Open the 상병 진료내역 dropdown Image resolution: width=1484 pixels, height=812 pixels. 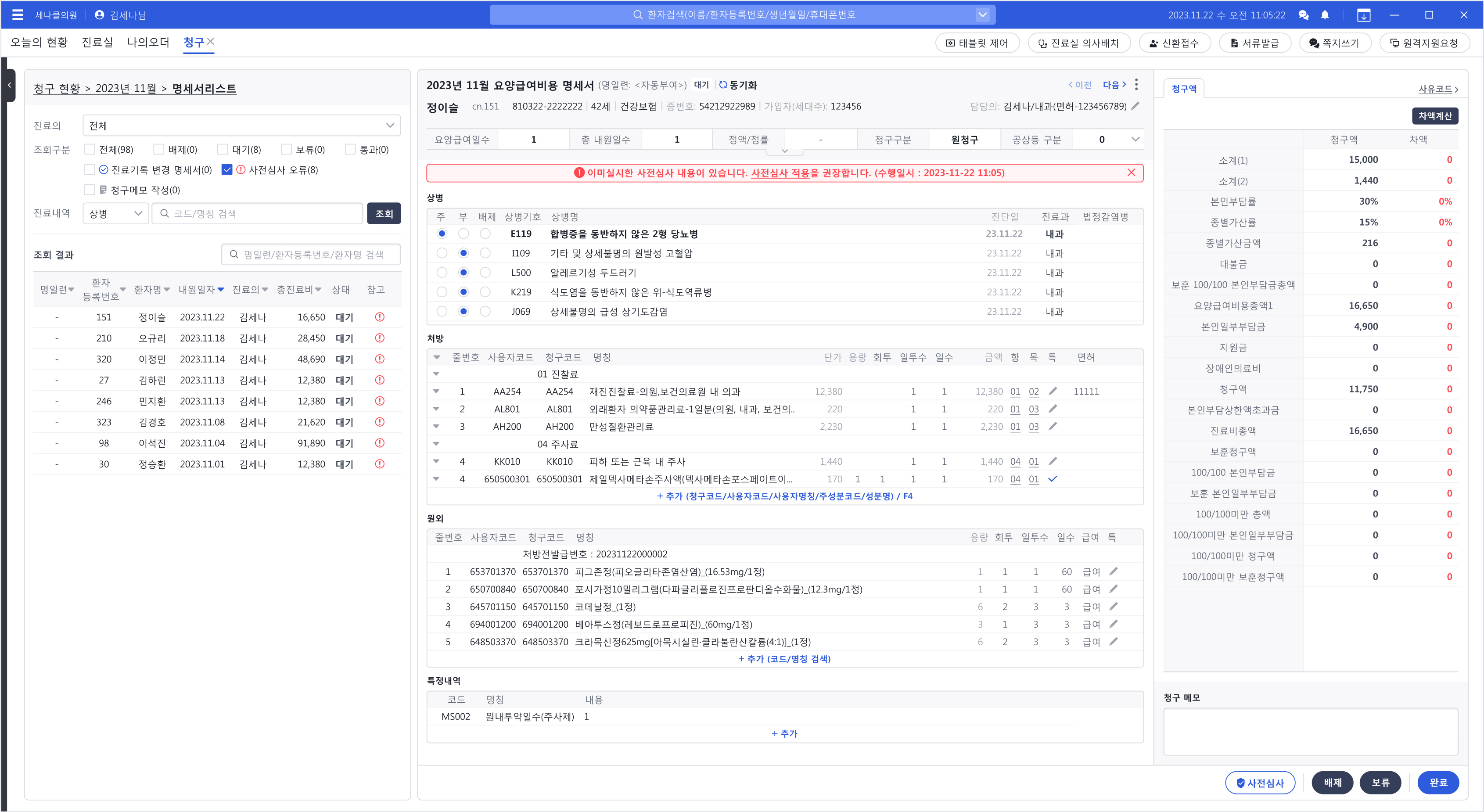115,214
